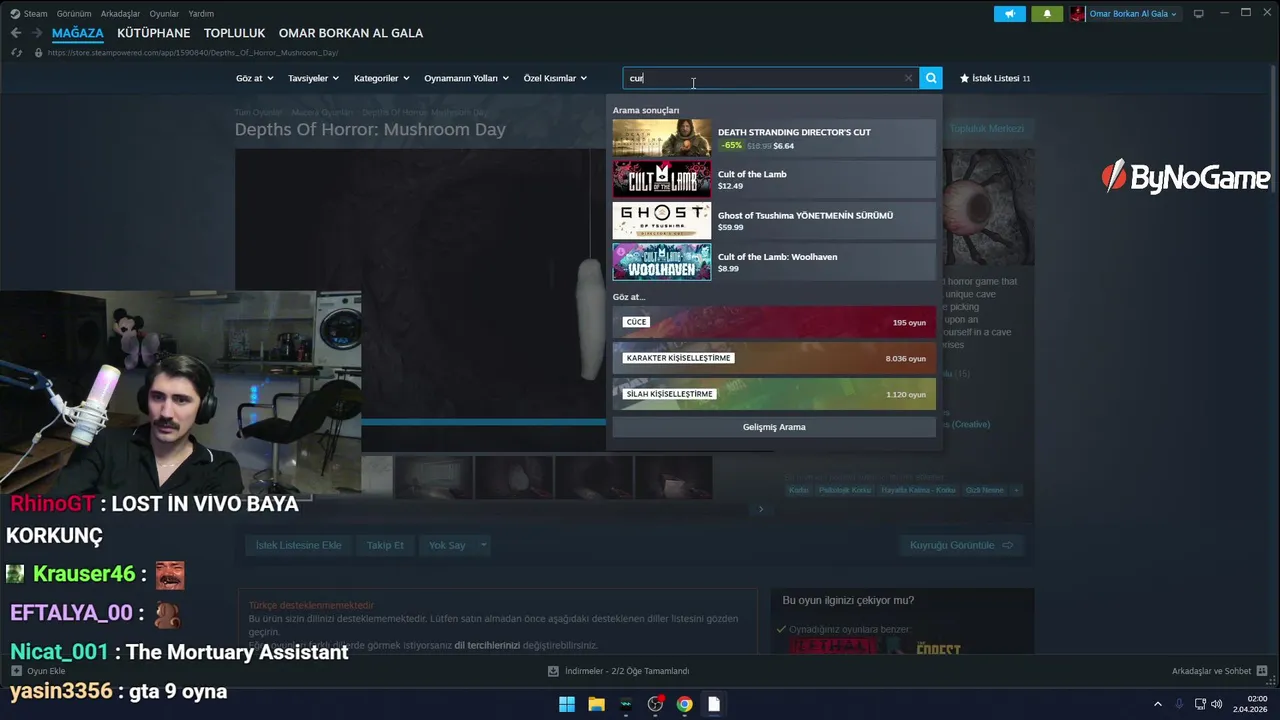
Task: Click the Steam forward navigation arrow
Action: point(36,33)
